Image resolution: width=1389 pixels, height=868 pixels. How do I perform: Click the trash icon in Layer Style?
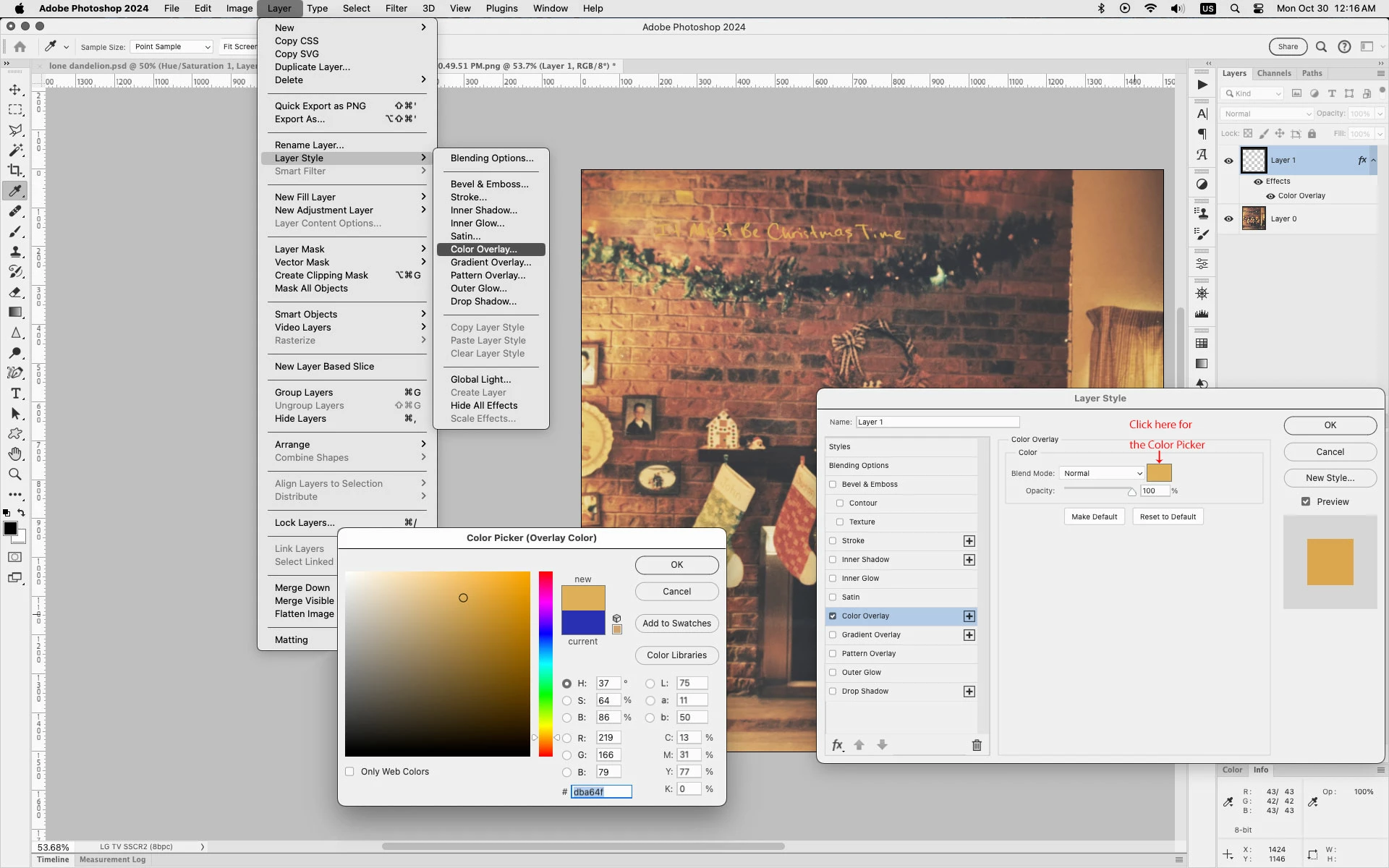(977, 745)
